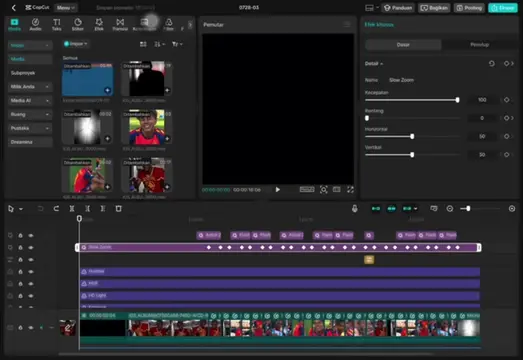Hide the Slow Zoom effect track
523x360 pixels.
coord(31,248)
